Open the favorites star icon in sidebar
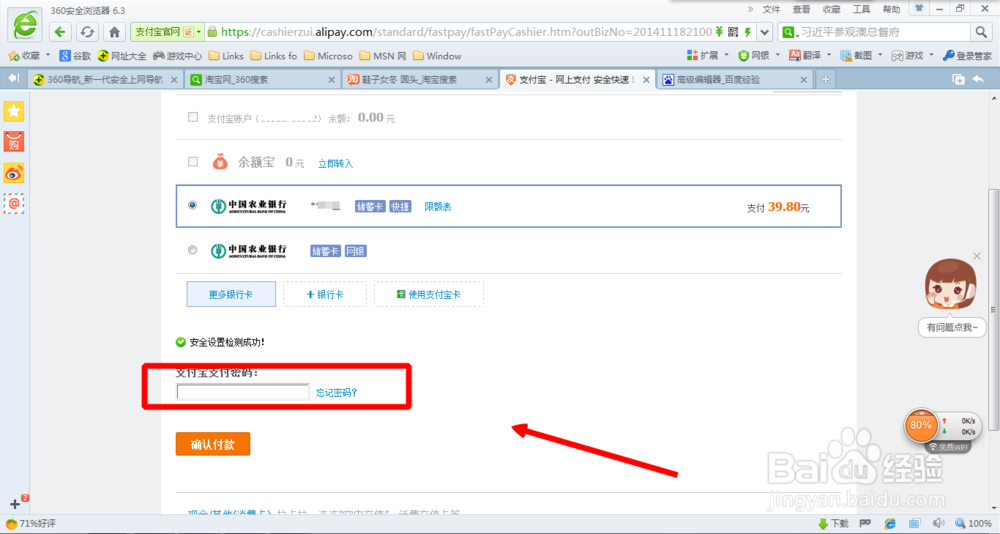Screen dimensions: 1000x534 click(14, 111)
